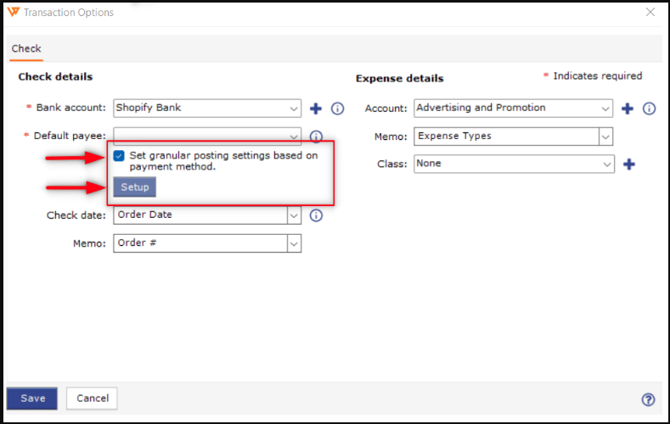Click info icon beside Default payee
The width and height of the screenshot is (670, 424).
[316, 136]
